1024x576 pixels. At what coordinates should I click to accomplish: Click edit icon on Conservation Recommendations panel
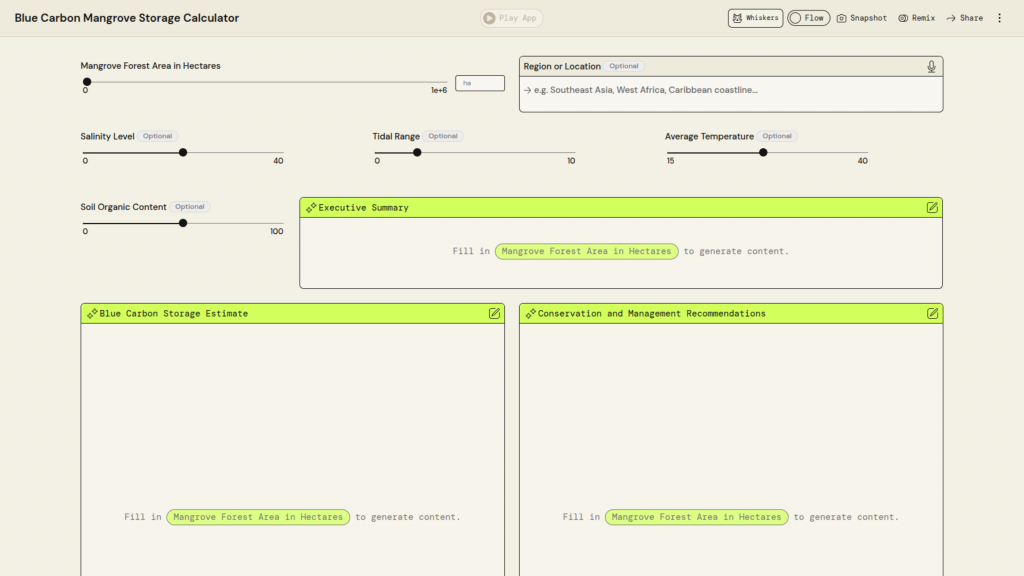932,313
